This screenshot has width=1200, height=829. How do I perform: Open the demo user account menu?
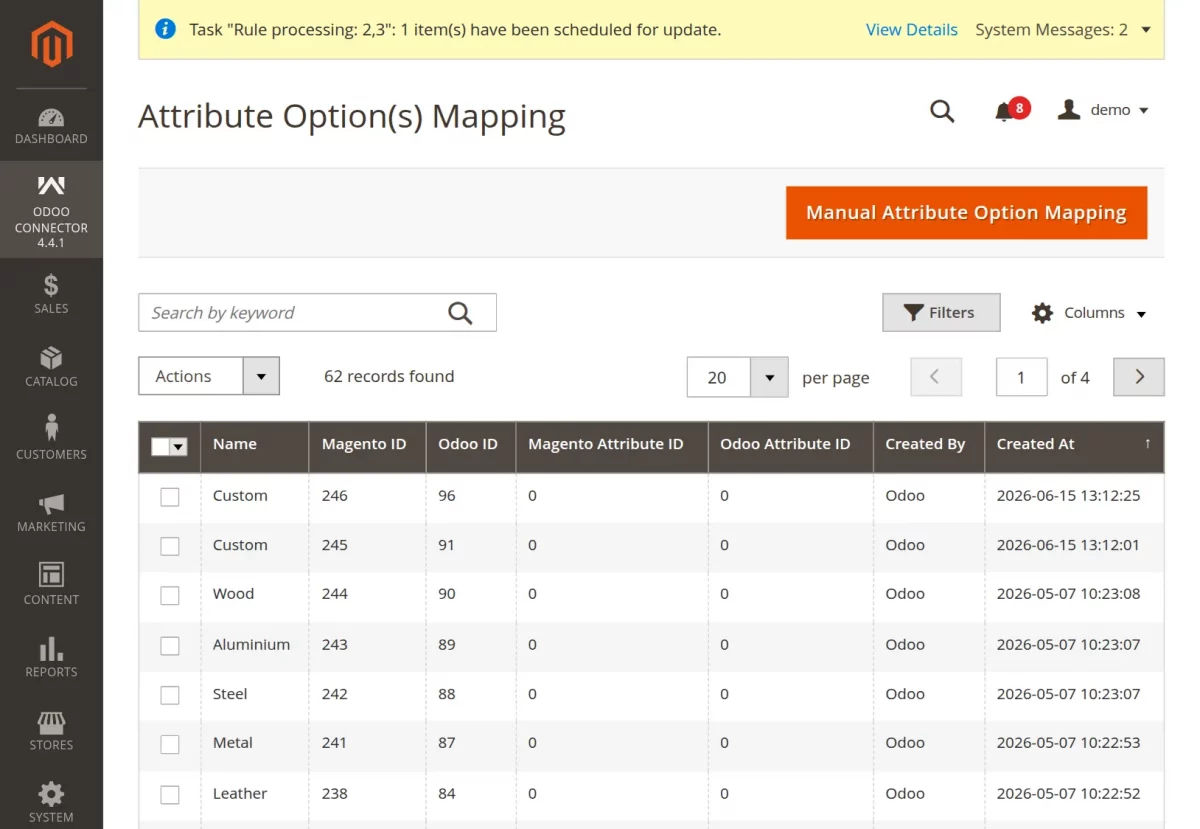click(1103, 110)
